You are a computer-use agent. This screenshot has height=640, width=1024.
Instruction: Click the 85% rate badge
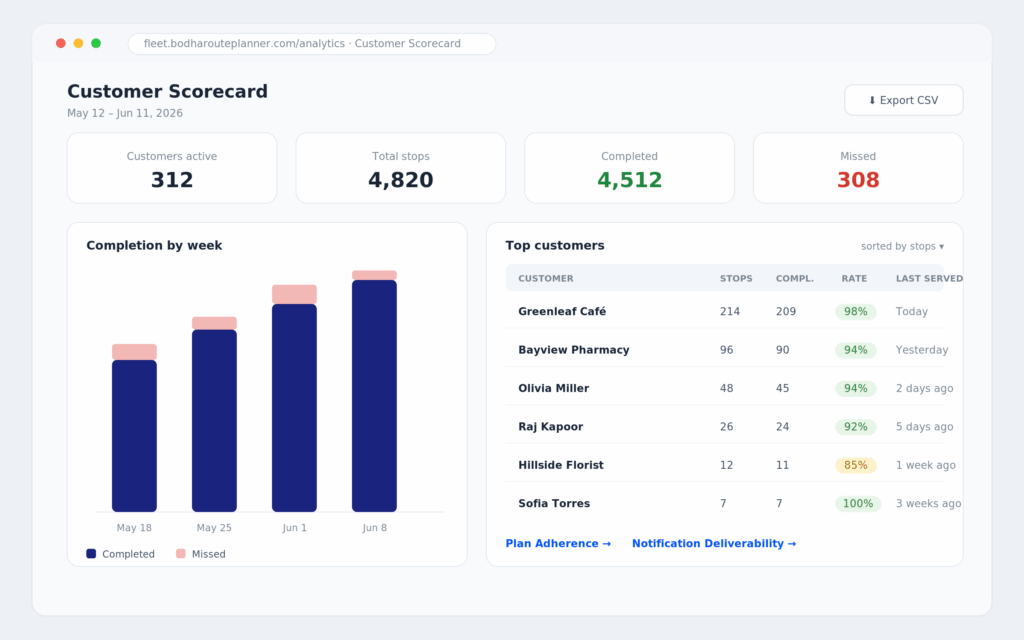[x=856, y=465]
